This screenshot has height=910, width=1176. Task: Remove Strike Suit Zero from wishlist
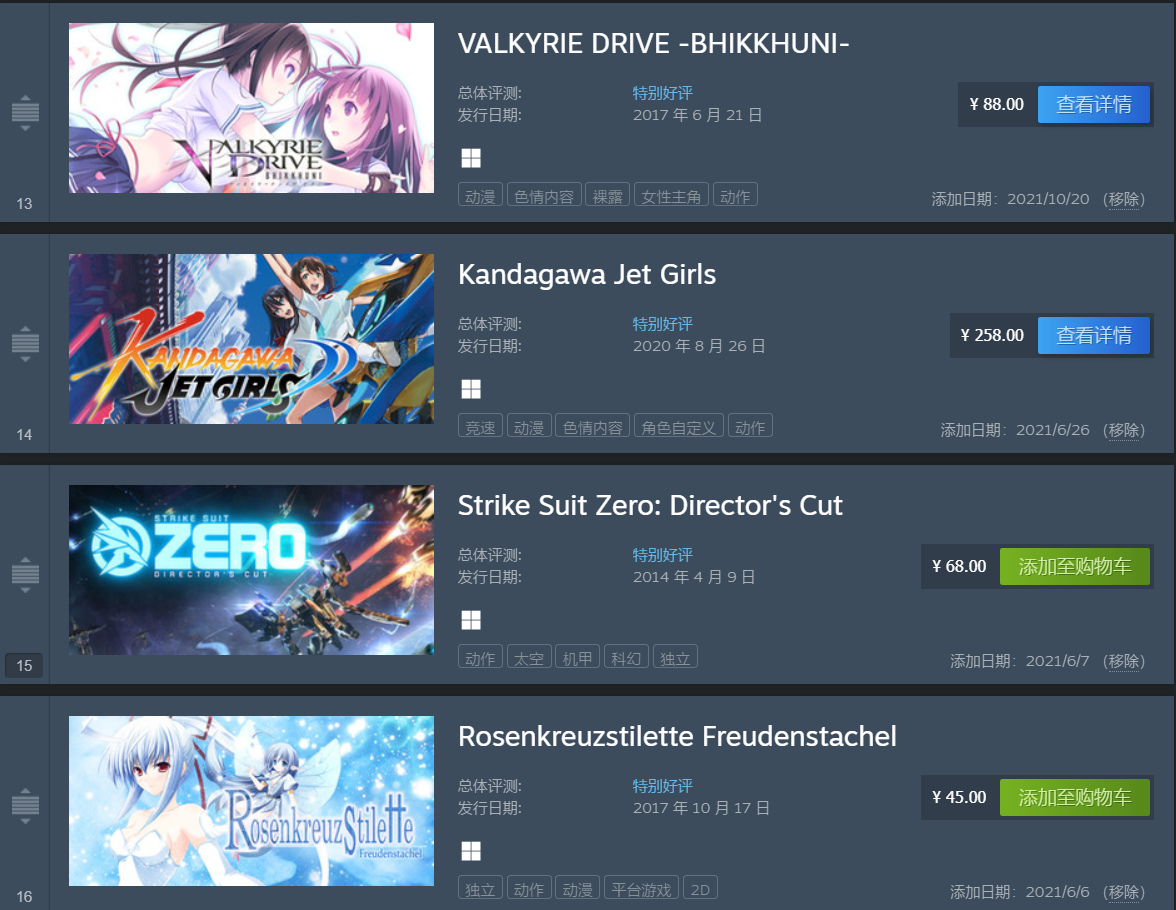(x=1124, y=662)
